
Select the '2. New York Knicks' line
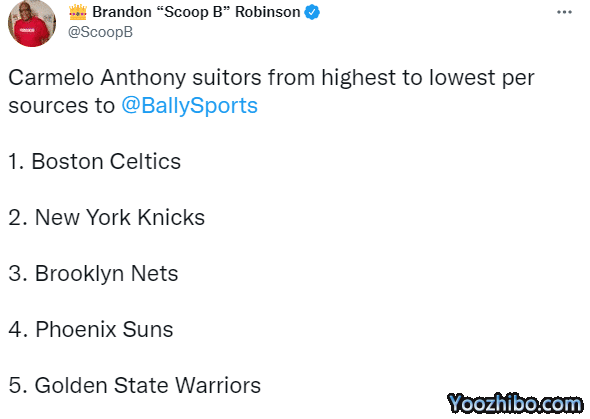[x=106, y=217]
